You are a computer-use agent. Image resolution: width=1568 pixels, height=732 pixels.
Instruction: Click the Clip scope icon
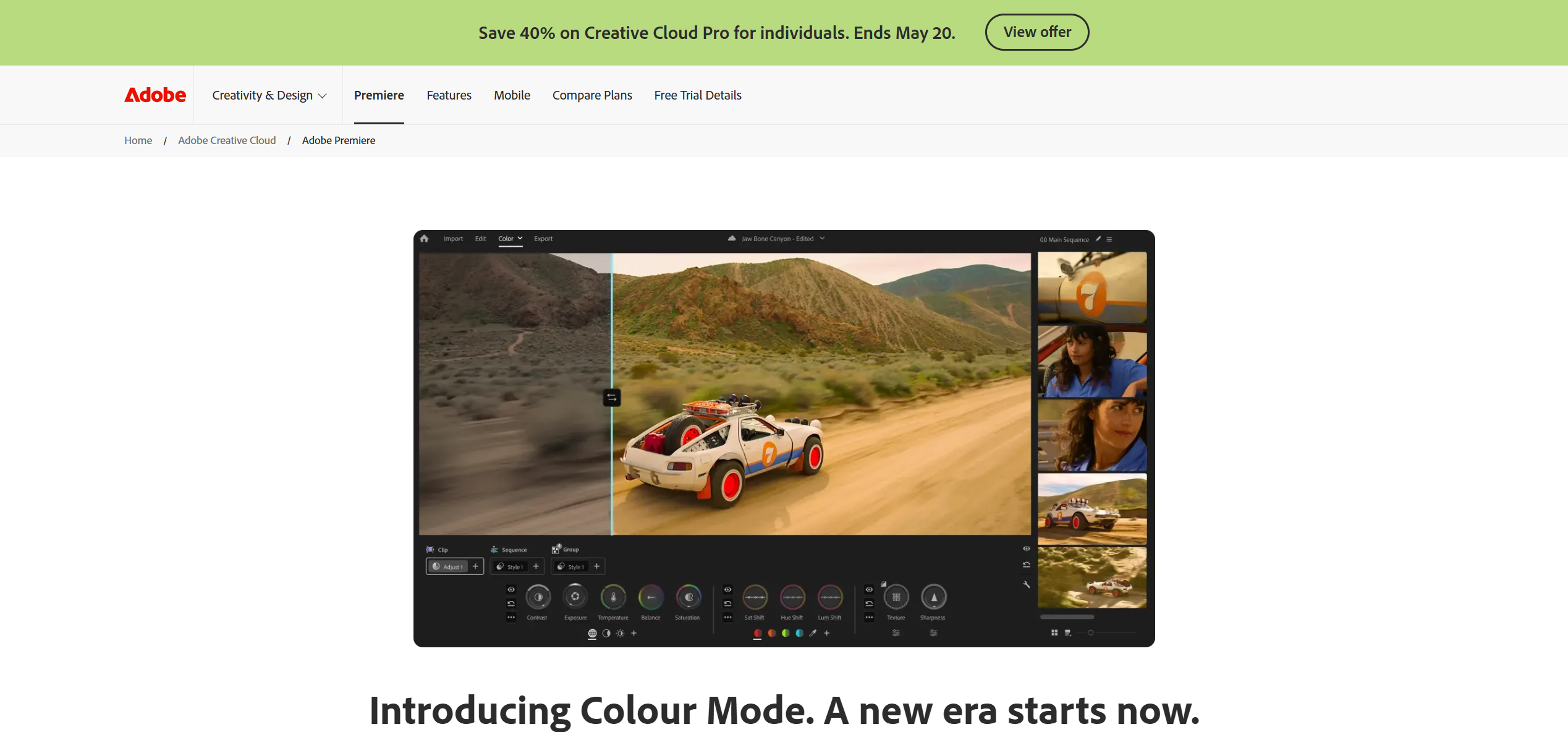[x=430, y=549]
